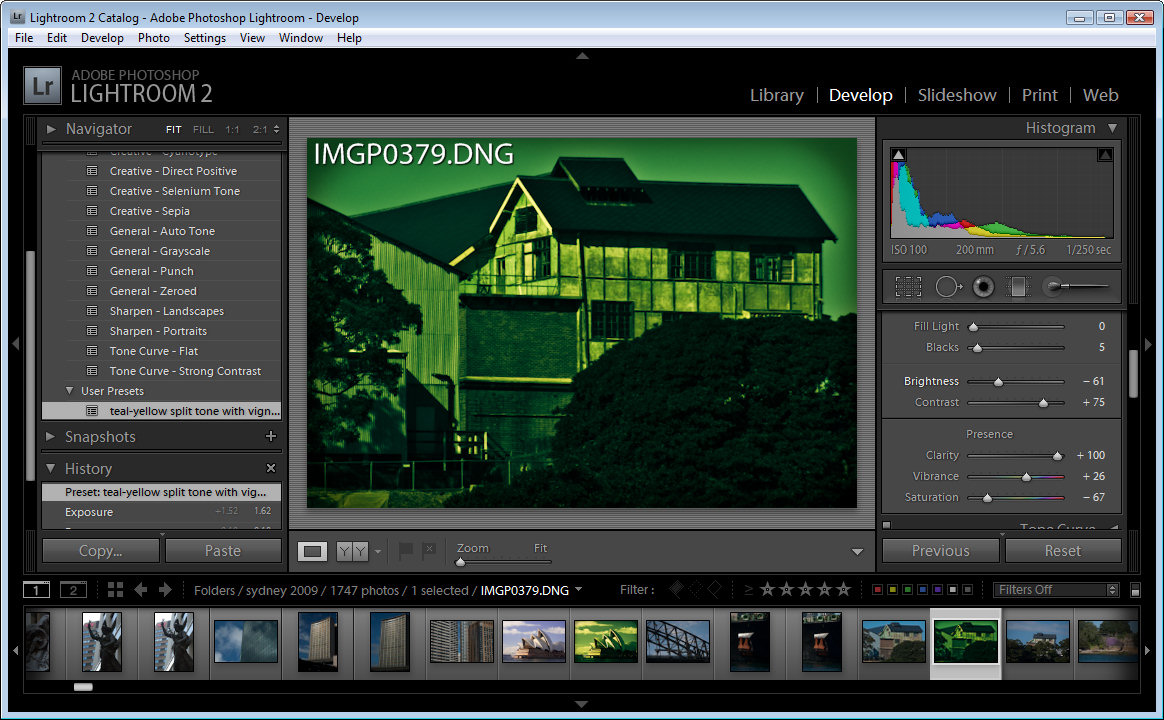The width and height of the screenshot is (1164, 720).
Task: Select the Harbour Bridge thumbnail in filmstrip
Action: click(678, 641)
